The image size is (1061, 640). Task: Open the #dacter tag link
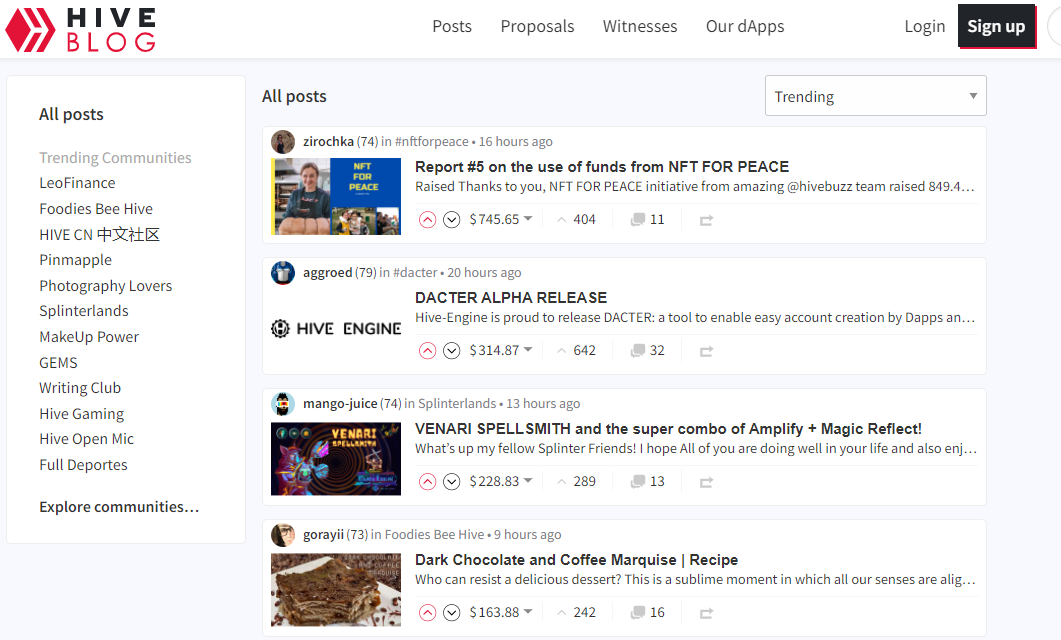pyautogui.click(x=415, y=273)
